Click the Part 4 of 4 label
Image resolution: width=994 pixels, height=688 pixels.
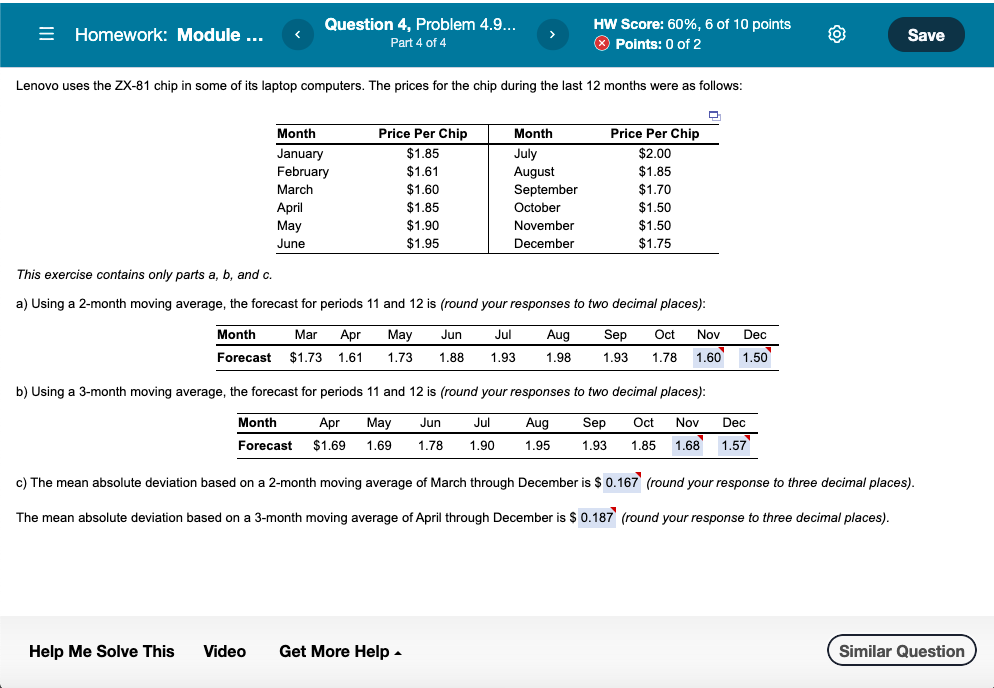[419, 43]
